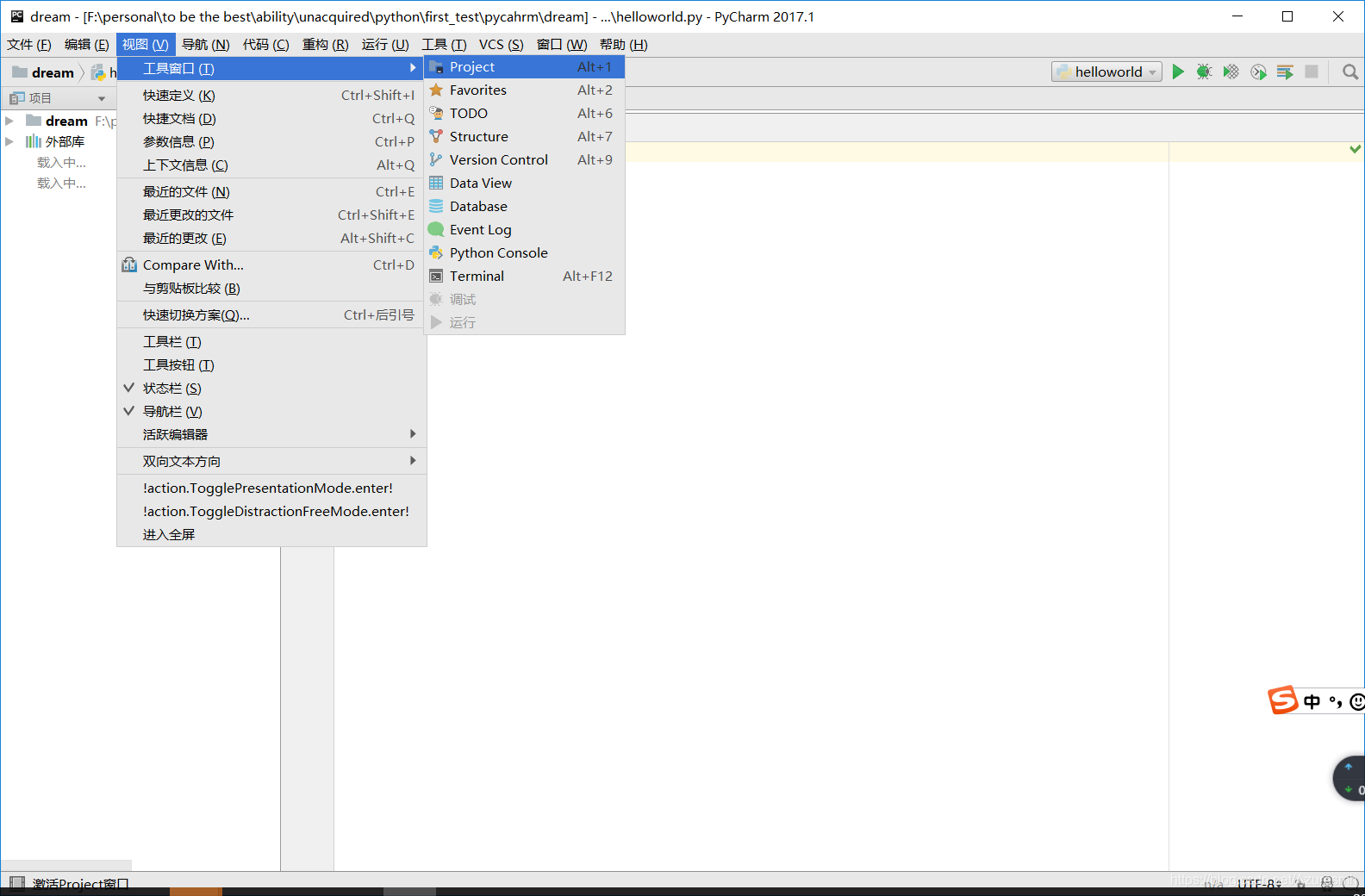
Task: Open the 代码 (C) menu
Action: coord(266,45)
